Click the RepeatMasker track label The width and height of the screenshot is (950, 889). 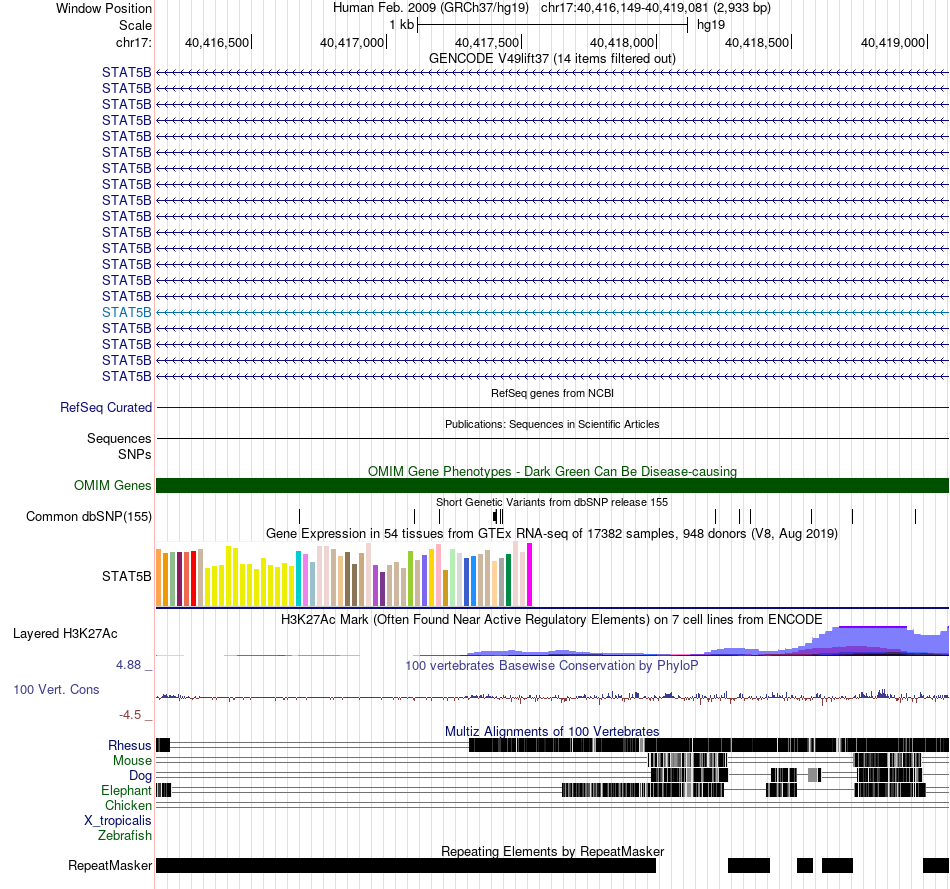point(110,865)
